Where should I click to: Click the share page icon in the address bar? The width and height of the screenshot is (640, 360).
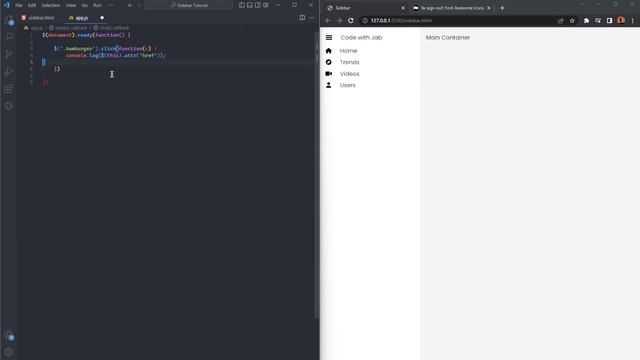pos(561,20)
